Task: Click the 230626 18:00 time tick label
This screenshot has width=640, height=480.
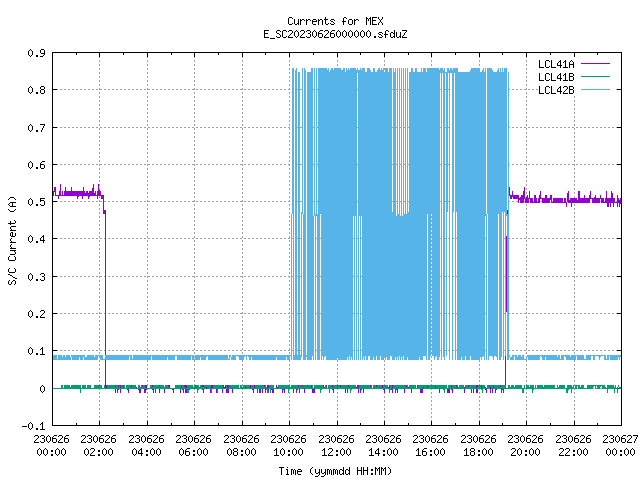Action: pyautogui.click(x=478, y=446)
